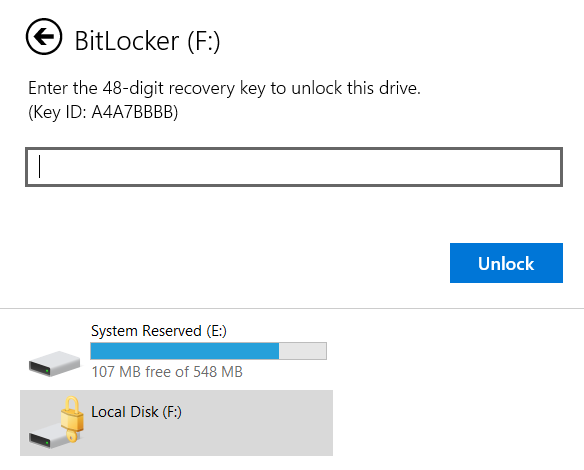Click the System Reserved (E:) label

coord(159,331)
